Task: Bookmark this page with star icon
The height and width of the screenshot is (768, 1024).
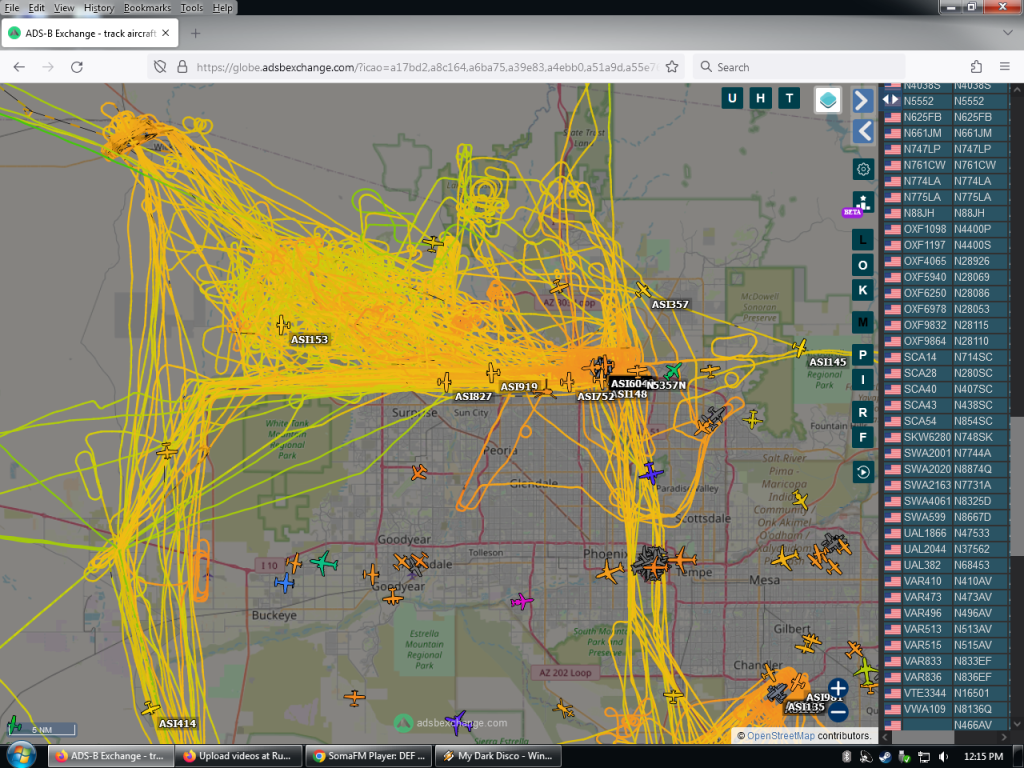Action: point(671,67)
